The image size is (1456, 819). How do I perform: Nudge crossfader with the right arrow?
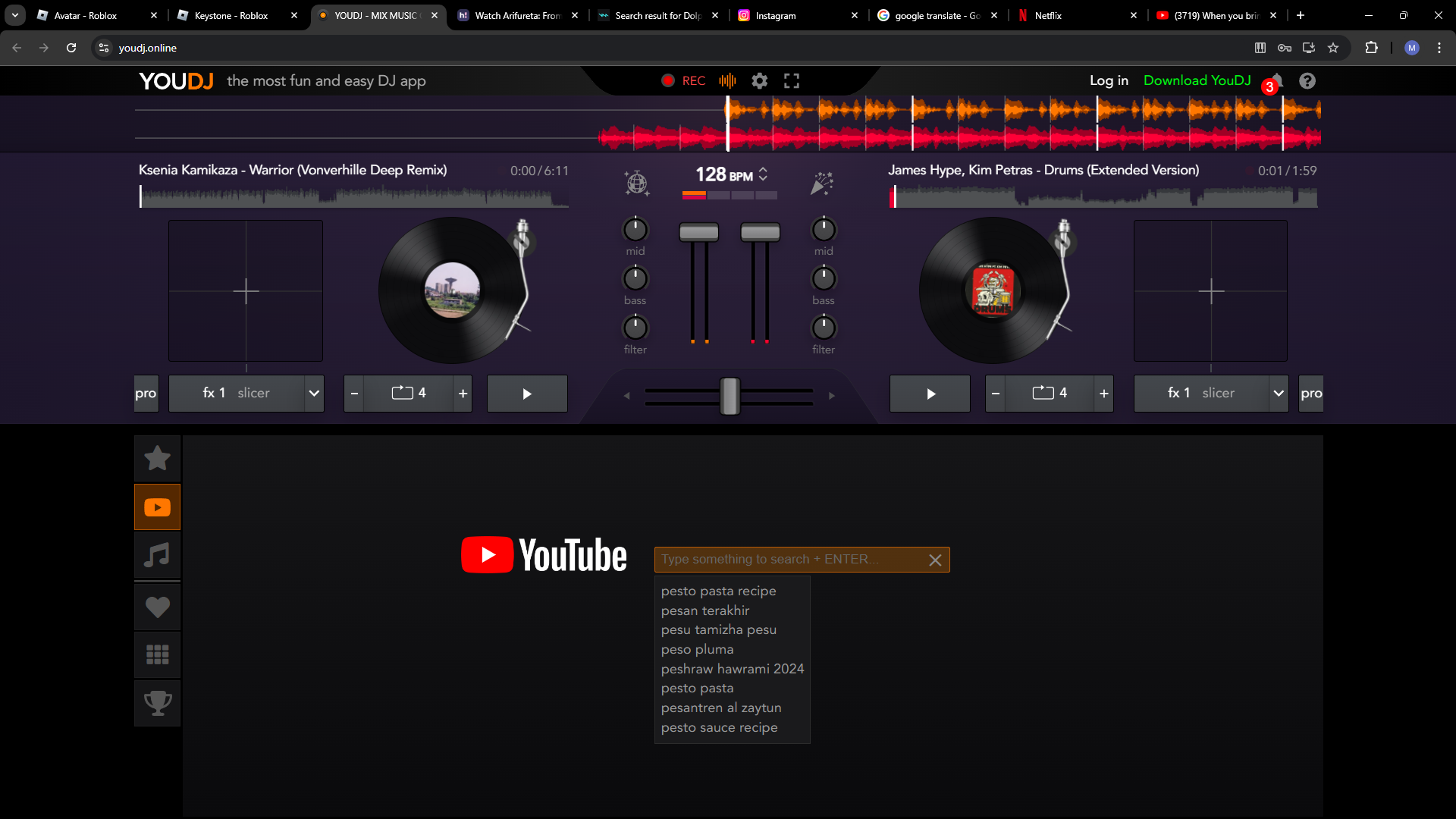click(832, 396)
